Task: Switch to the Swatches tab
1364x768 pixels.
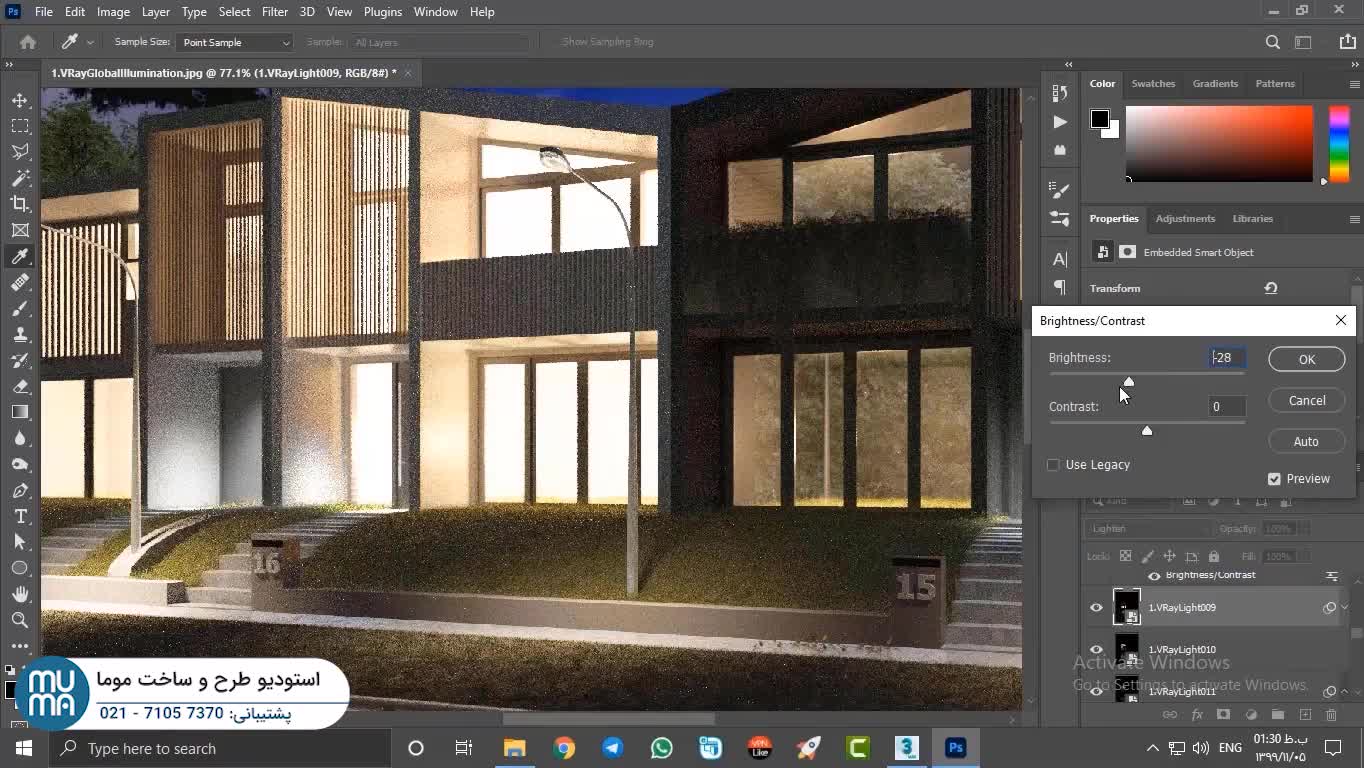Action: click(1153, 84)
